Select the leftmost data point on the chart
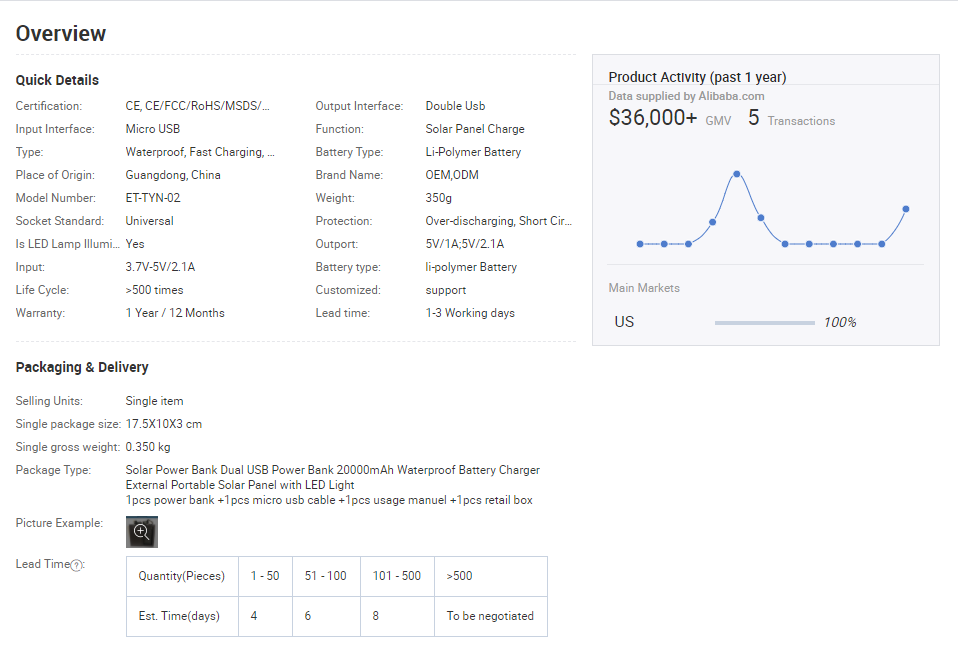 pyautogui.click(x=640, y=244)
